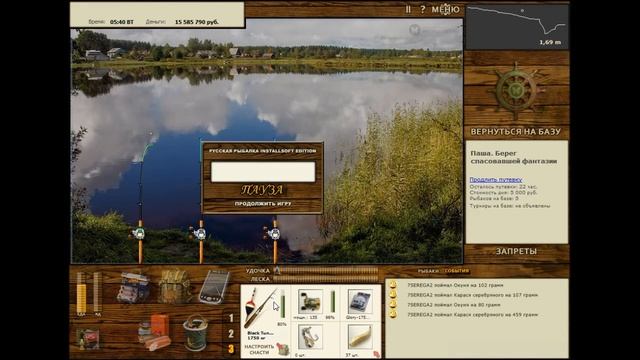Open the camouflage backpack icon
Viewport: 640px width, 360px height.
tap(174, 286)
